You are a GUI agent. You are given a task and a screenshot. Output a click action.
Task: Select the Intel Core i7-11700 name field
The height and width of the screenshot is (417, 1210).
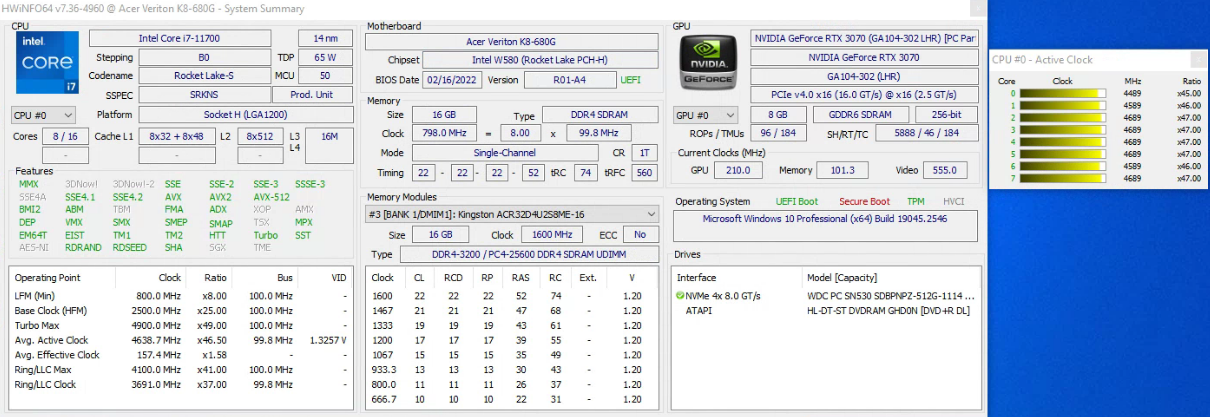[180, 38]
